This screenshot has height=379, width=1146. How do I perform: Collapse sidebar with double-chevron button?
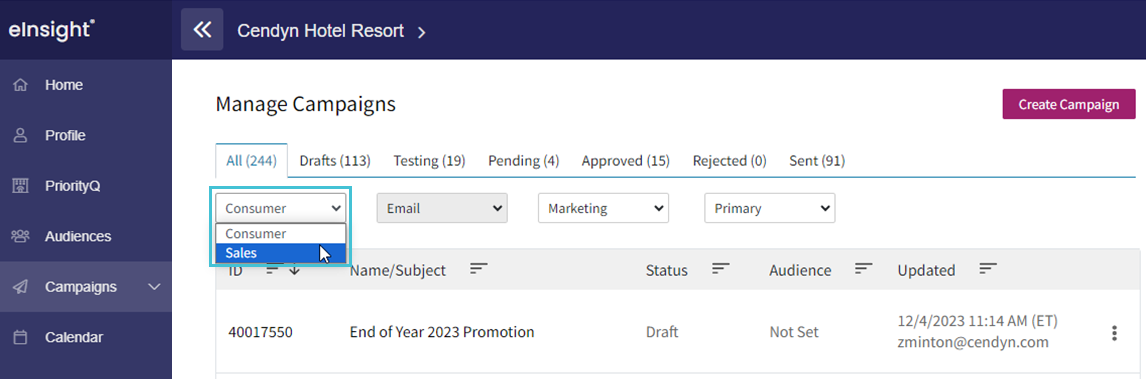tap(202, 30)
